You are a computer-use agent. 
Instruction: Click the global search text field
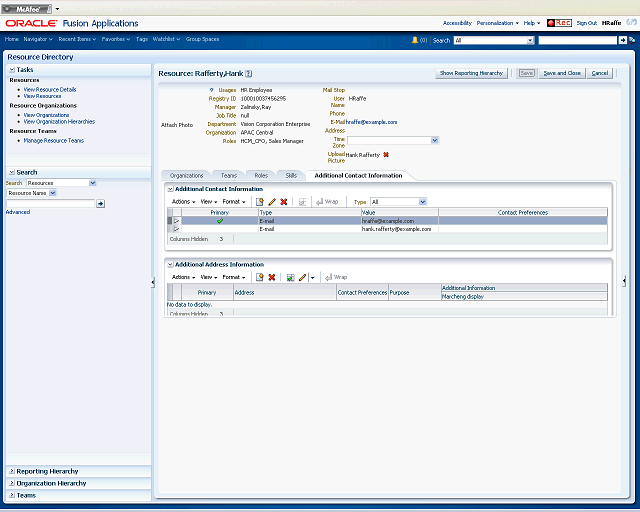pyautogui.click(x=578, y=40)
